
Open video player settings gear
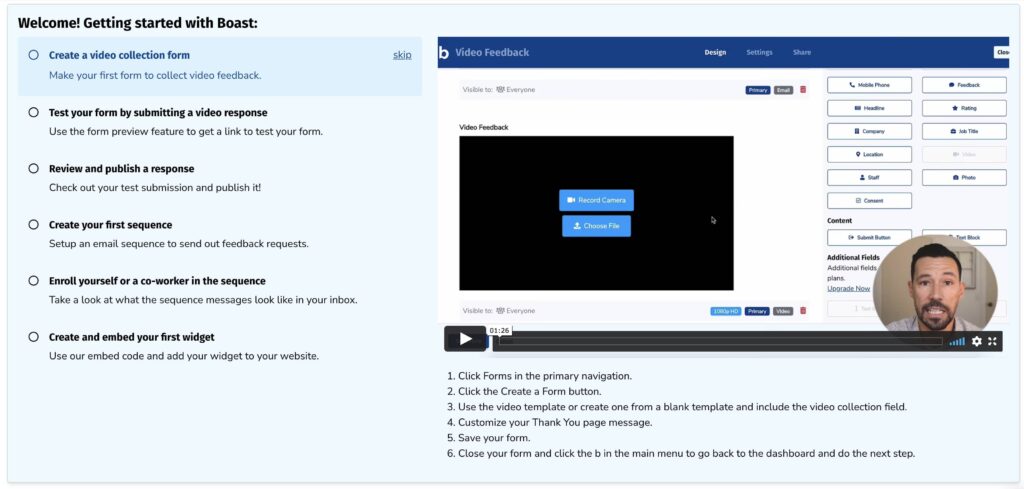click(x=976, y=341)
